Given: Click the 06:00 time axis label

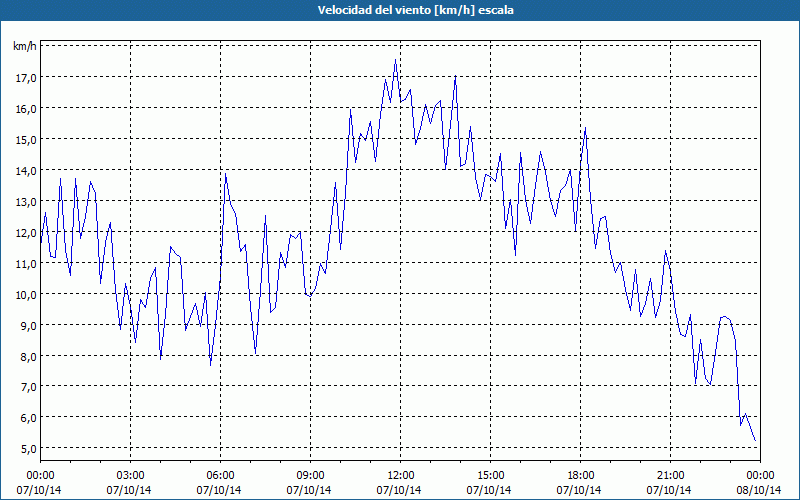Looking at the screenshot, I should (220, 476).
